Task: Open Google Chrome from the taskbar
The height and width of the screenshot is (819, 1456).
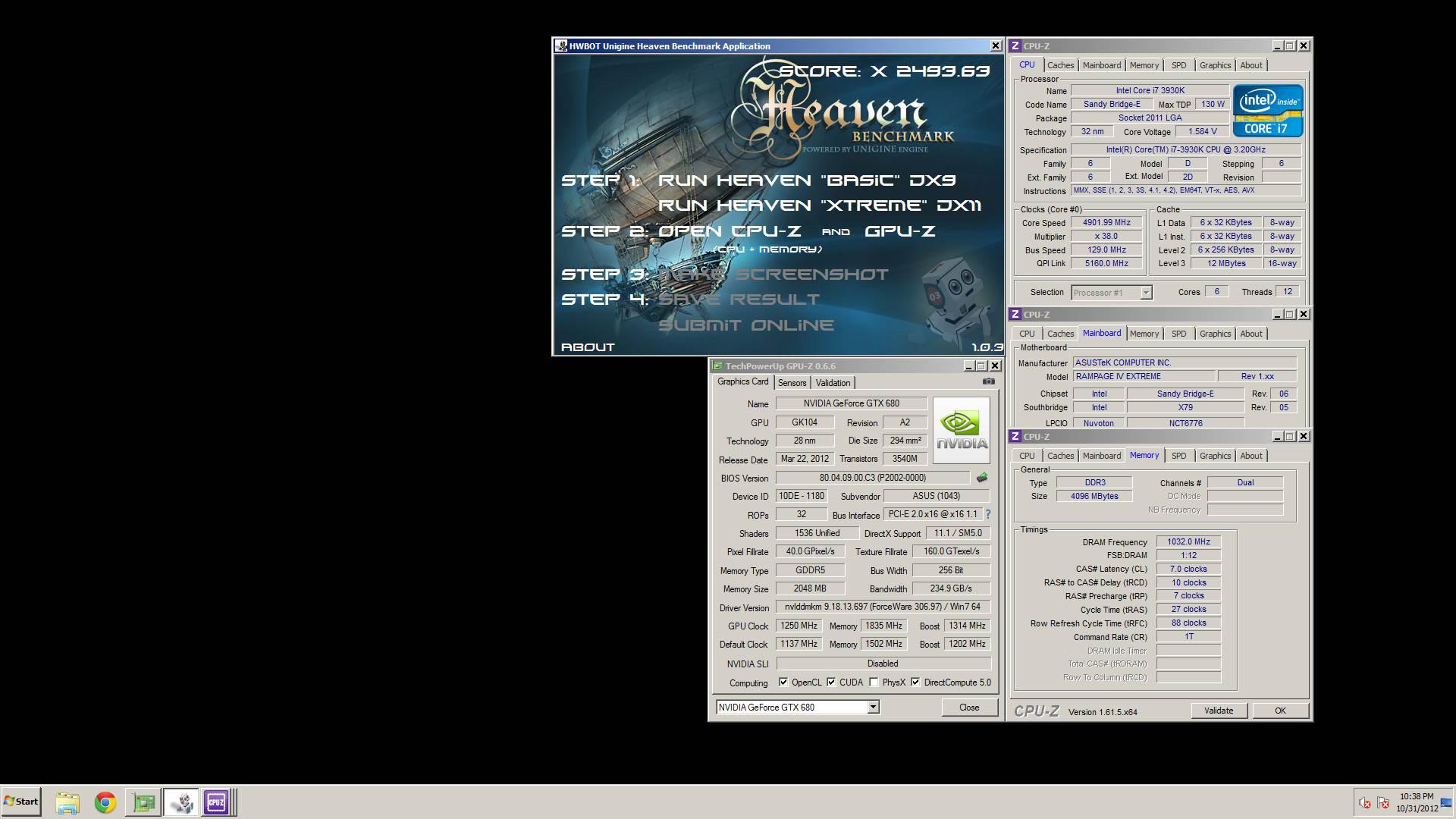Action: pyautogui.click(x=105, y=802)
